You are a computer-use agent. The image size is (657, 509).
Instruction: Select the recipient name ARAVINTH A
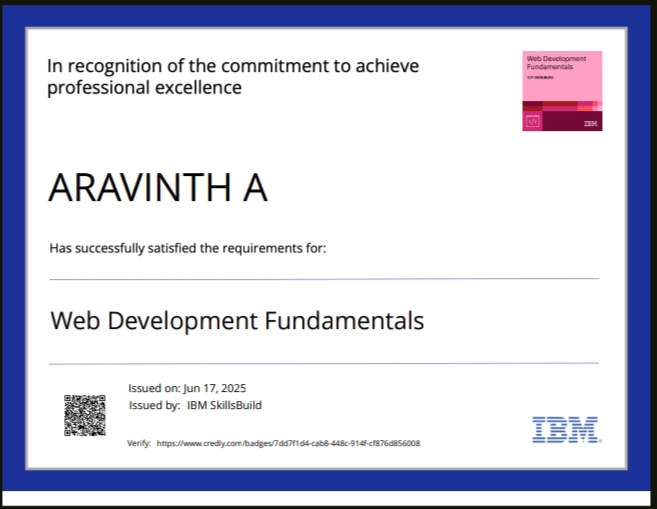[x=158, y=187]
